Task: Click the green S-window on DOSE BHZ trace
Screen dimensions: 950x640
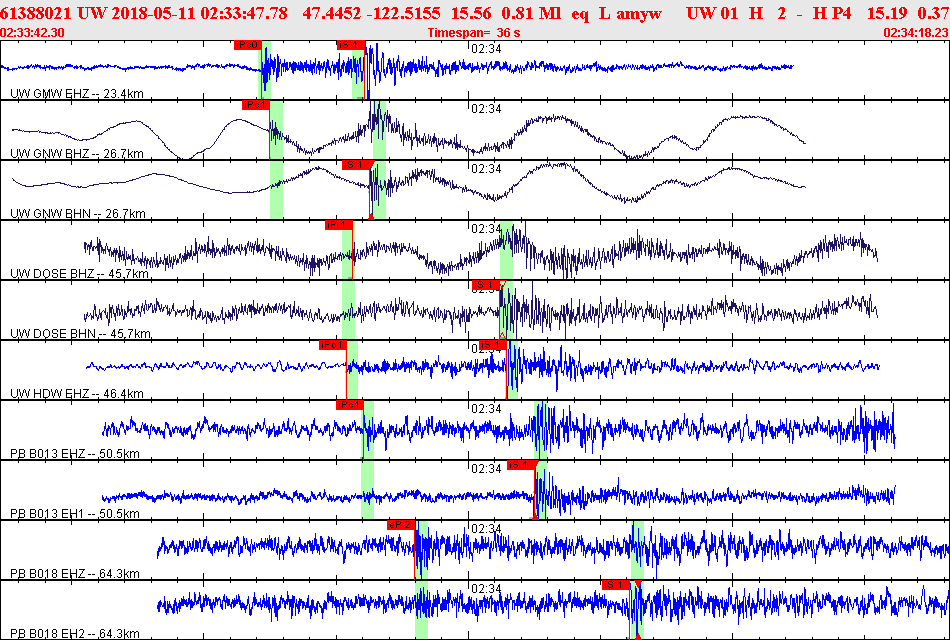Action: tap(507, 250)
